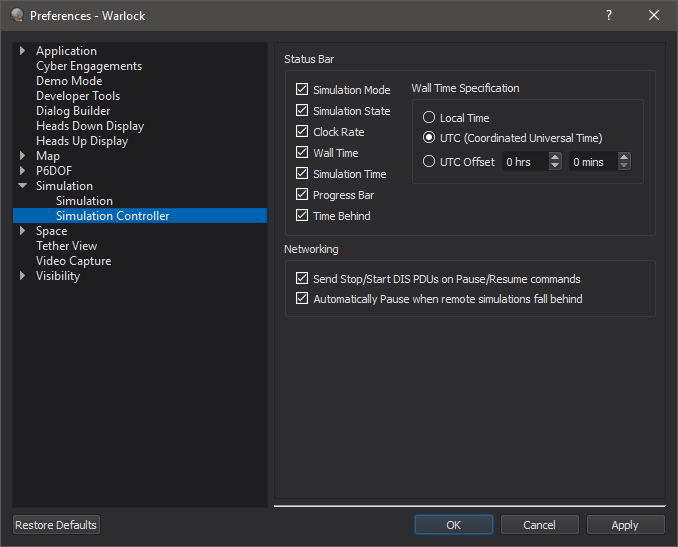The width and height of the screenshot is (678, 547).
Task: Toggle Send Stop/Start DIS PDUs checkbox
Action: [302, 278]
